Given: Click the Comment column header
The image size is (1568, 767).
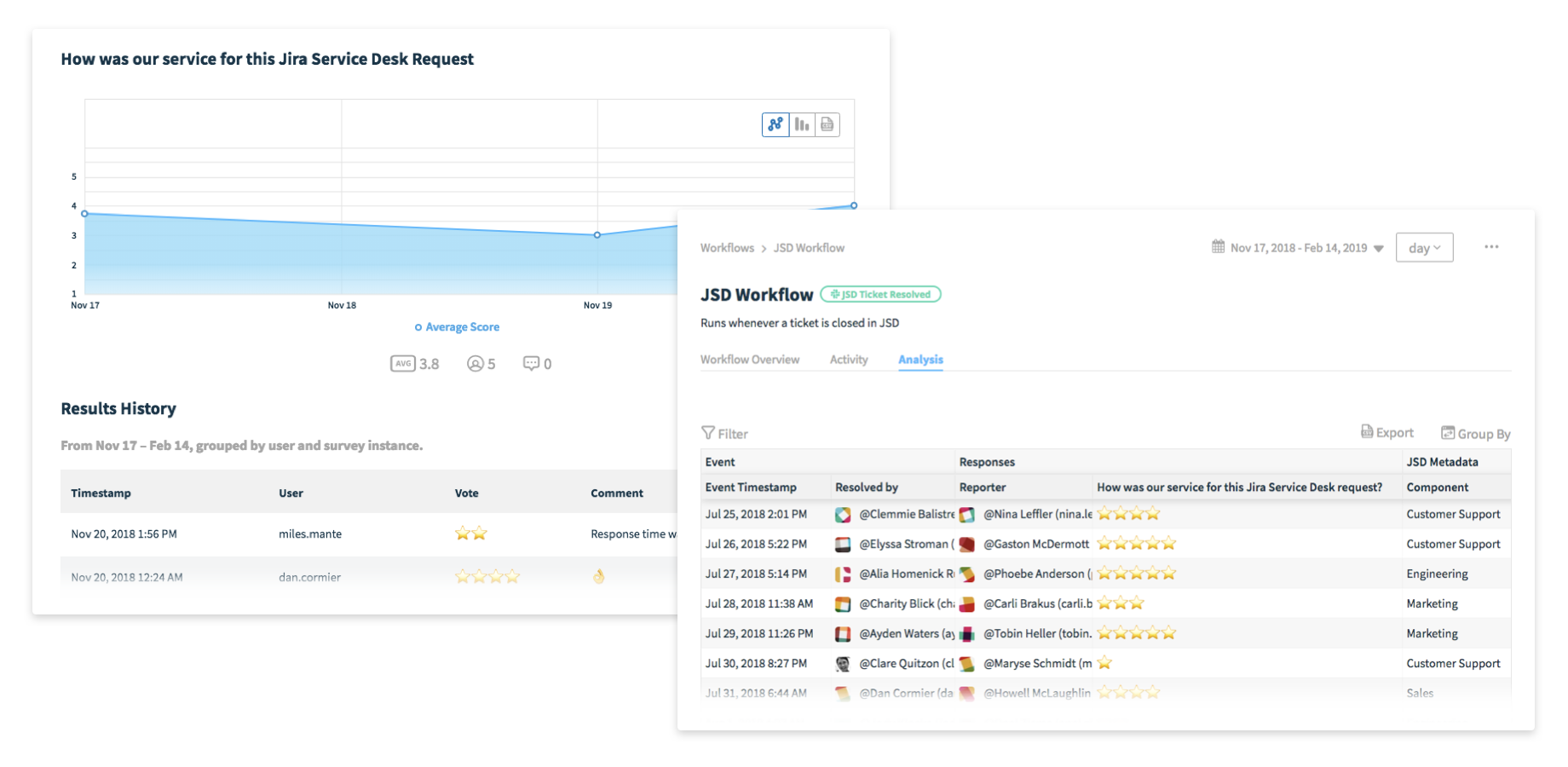Looking at the screenshot, I should click(x=617, y=493).
